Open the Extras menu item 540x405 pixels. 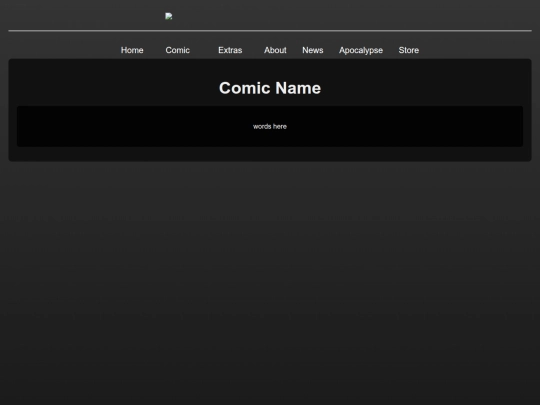pos(230,50)
